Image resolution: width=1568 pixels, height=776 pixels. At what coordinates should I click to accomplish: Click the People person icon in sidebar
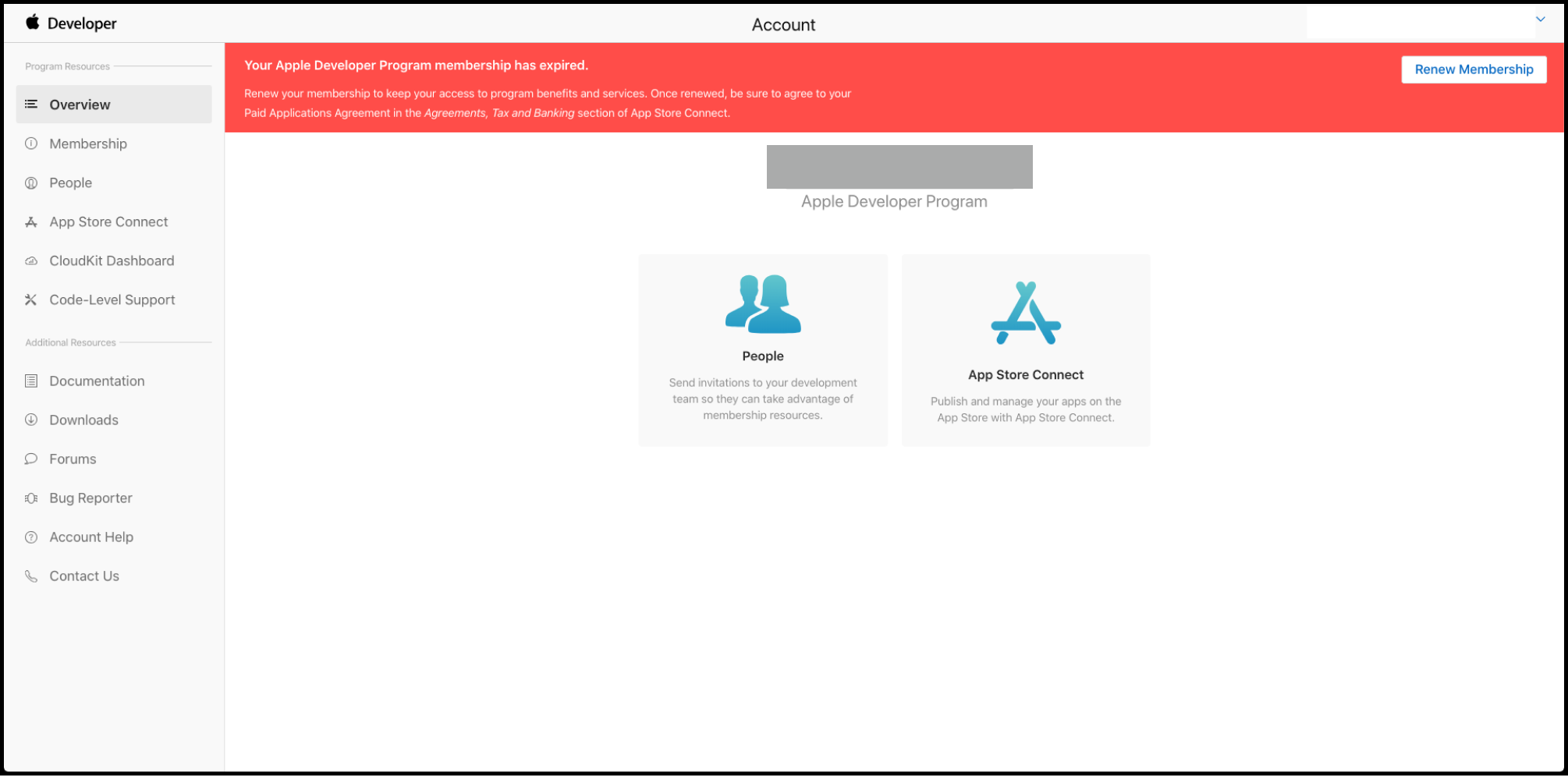click(31, 182)
